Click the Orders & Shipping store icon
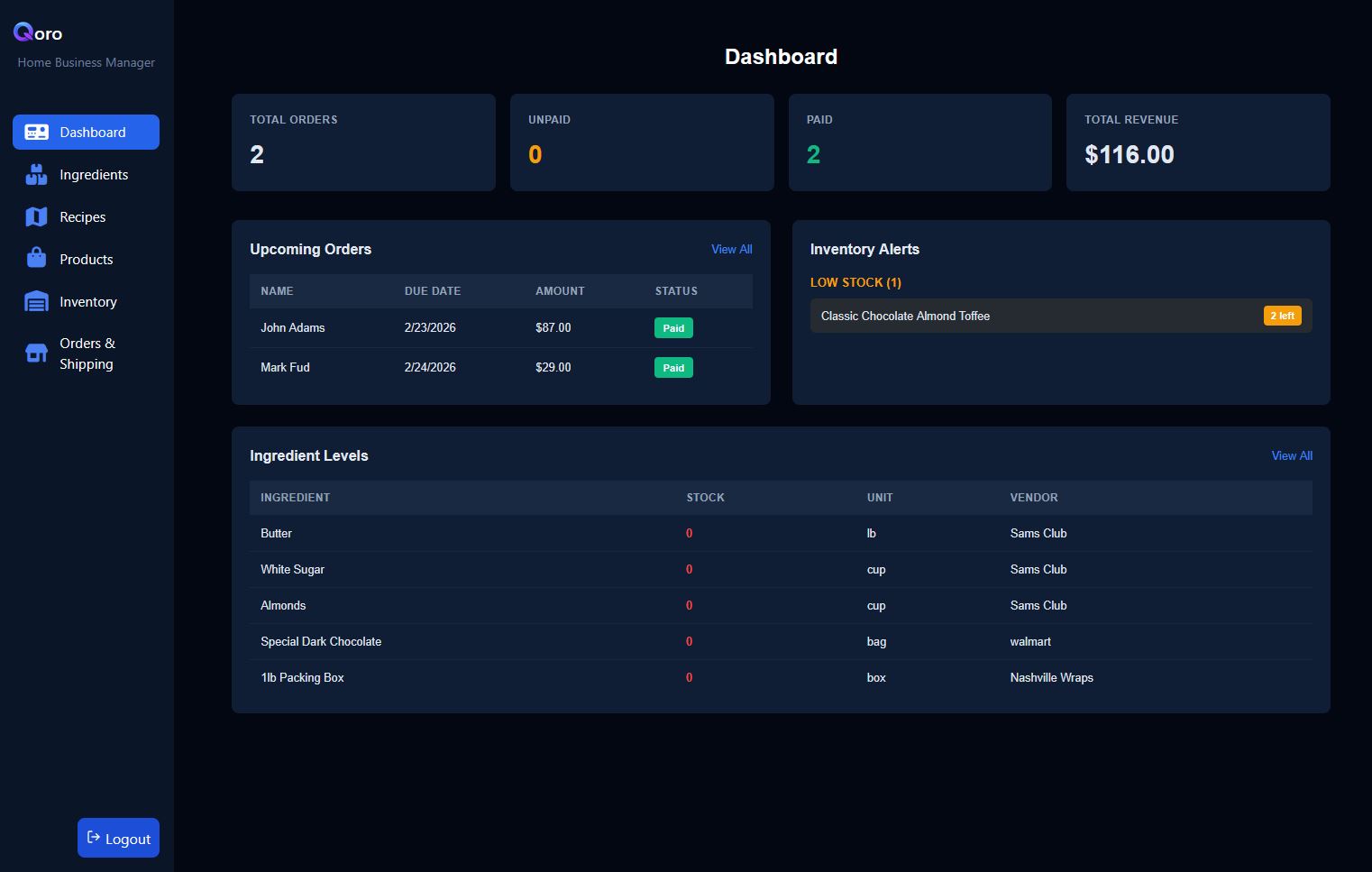 tap(36, 353)
